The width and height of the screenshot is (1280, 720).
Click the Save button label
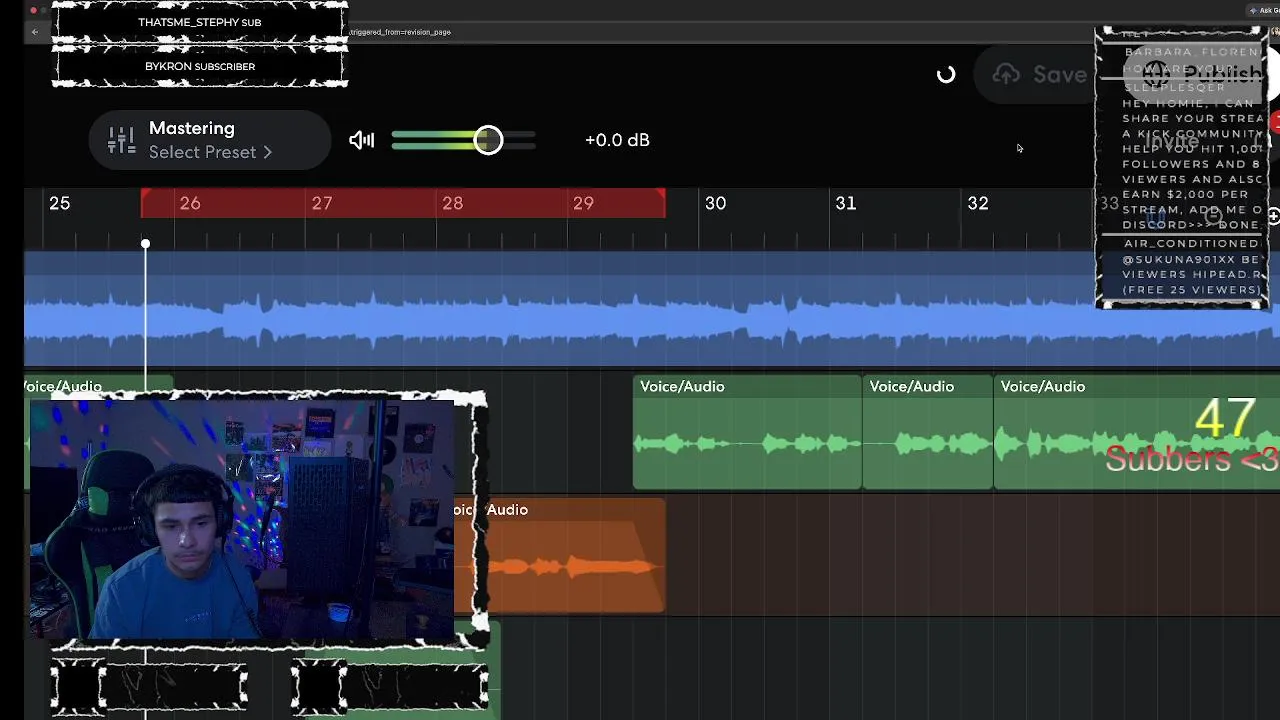(x=1060, y=74)
